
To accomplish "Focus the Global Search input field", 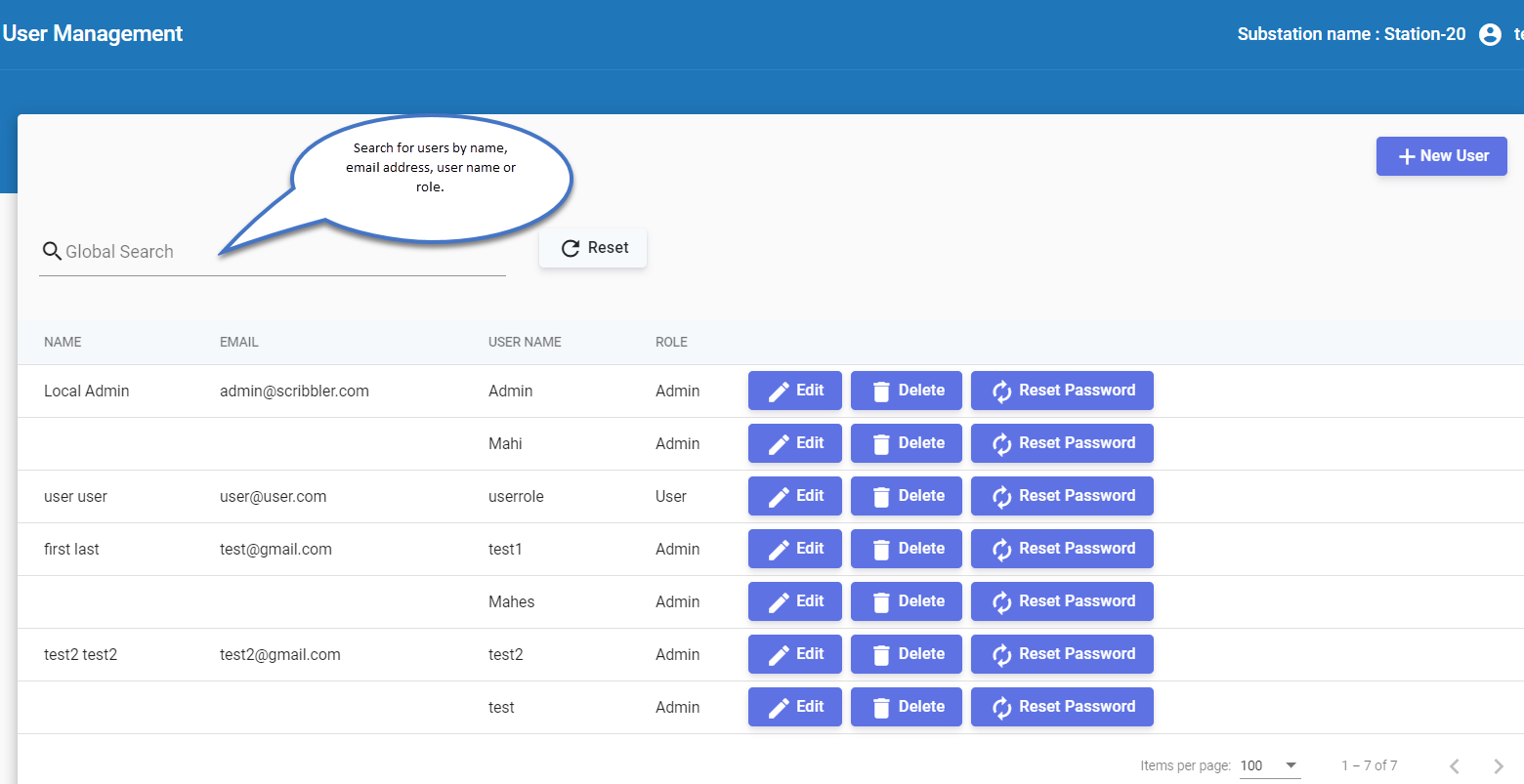I will point(274,252).
